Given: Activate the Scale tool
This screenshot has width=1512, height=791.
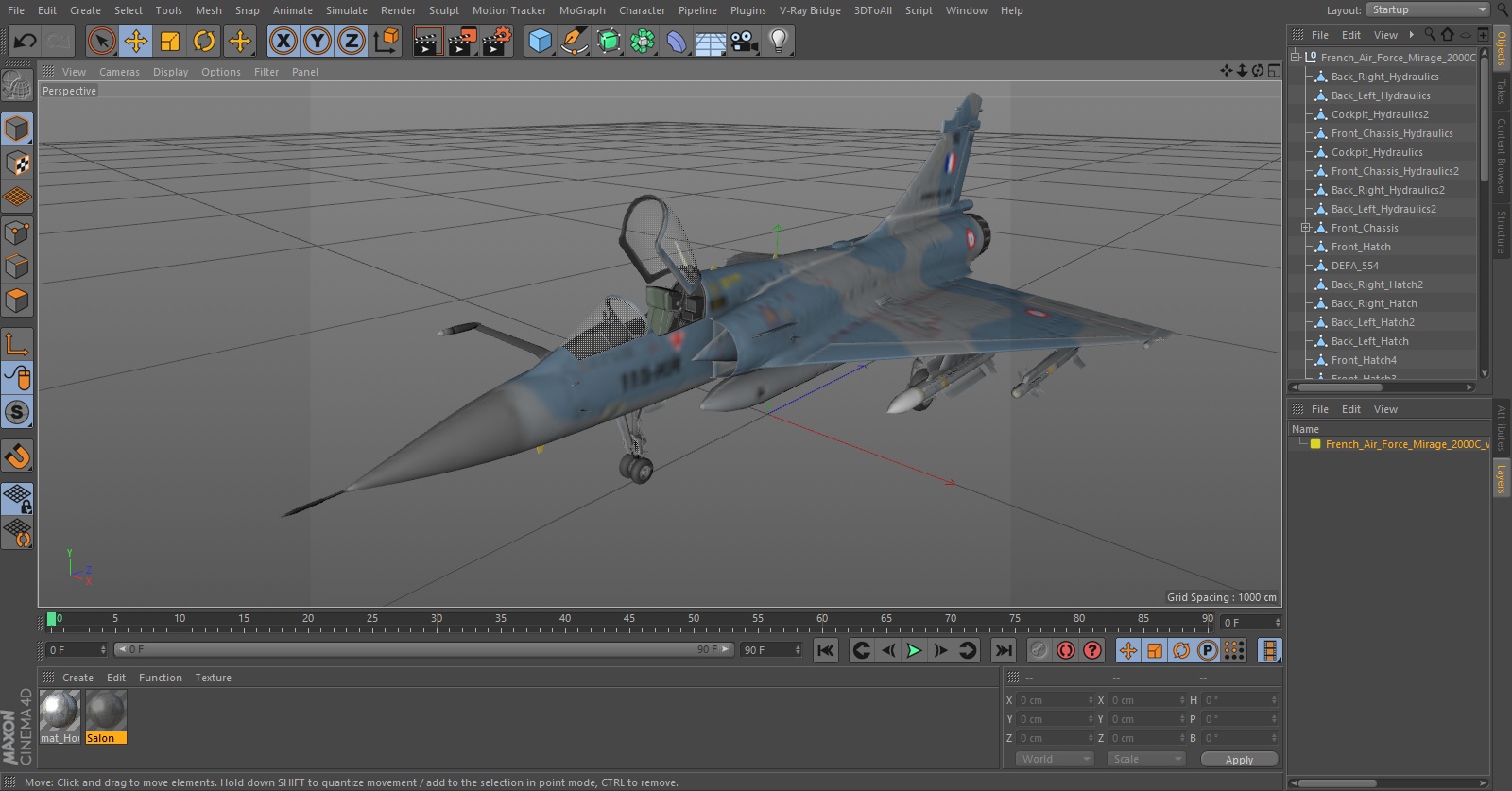Looking at the screenshot, I should [170, 41].
